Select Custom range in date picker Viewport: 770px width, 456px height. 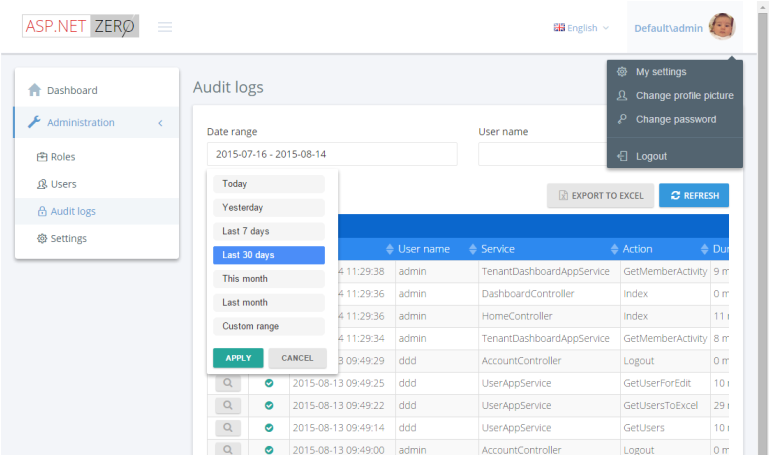268,326
